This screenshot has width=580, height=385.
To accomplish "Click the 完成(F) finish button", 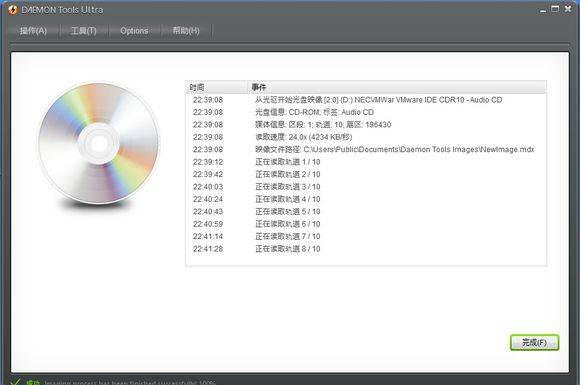I will [x=534, y=342].
